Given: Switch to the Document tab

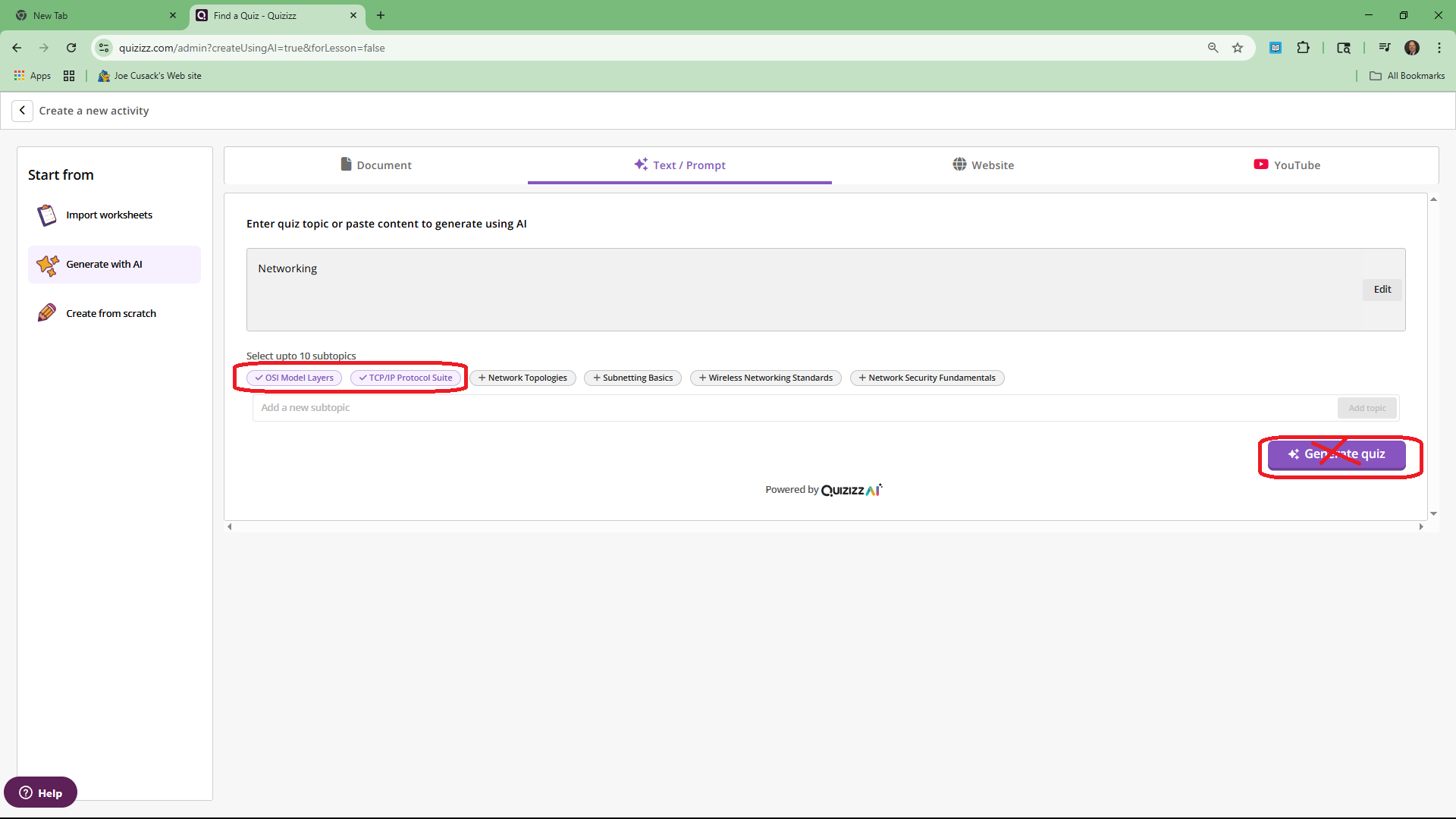Looking at the screenshot, I should (376, 165).
